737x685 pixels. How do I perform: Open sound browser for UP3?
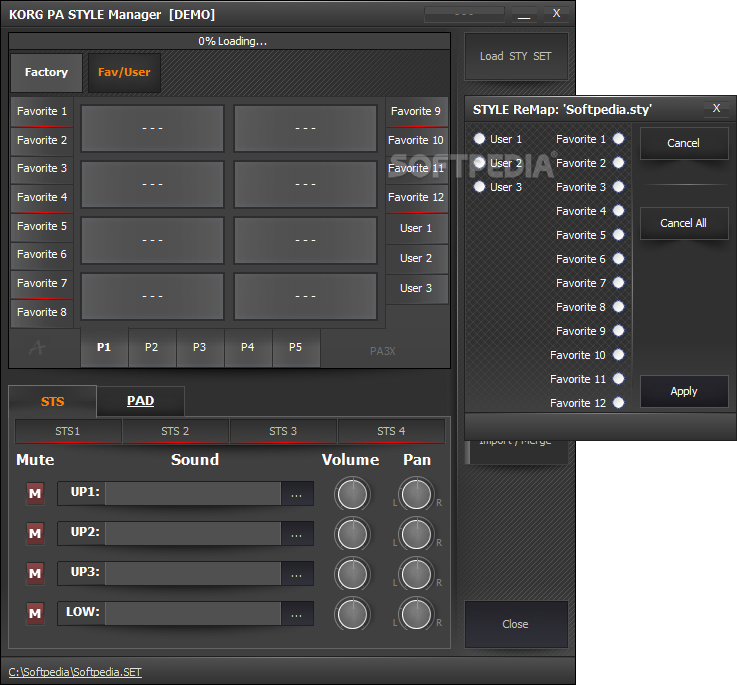tap(297, 574)
